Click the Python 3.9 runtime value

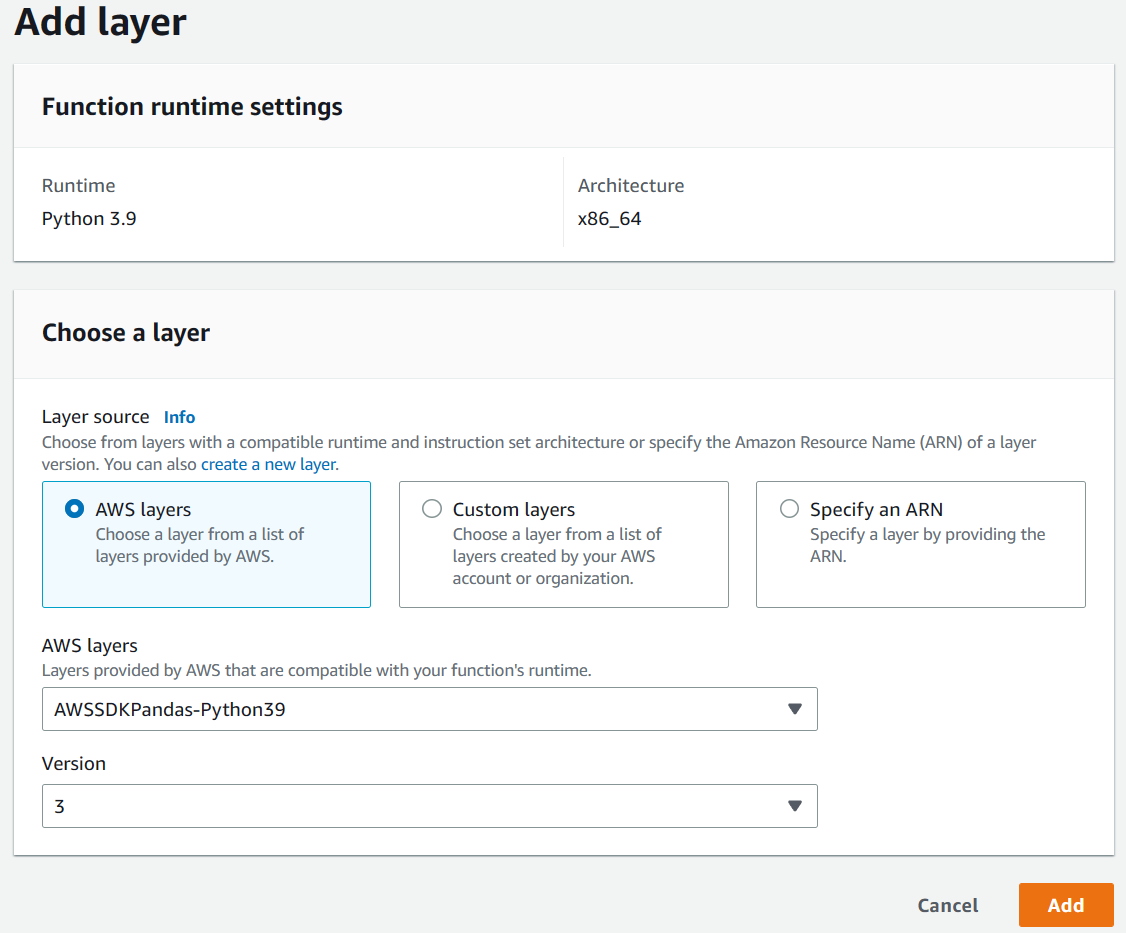pyautogui.click(x=89, y=218)
